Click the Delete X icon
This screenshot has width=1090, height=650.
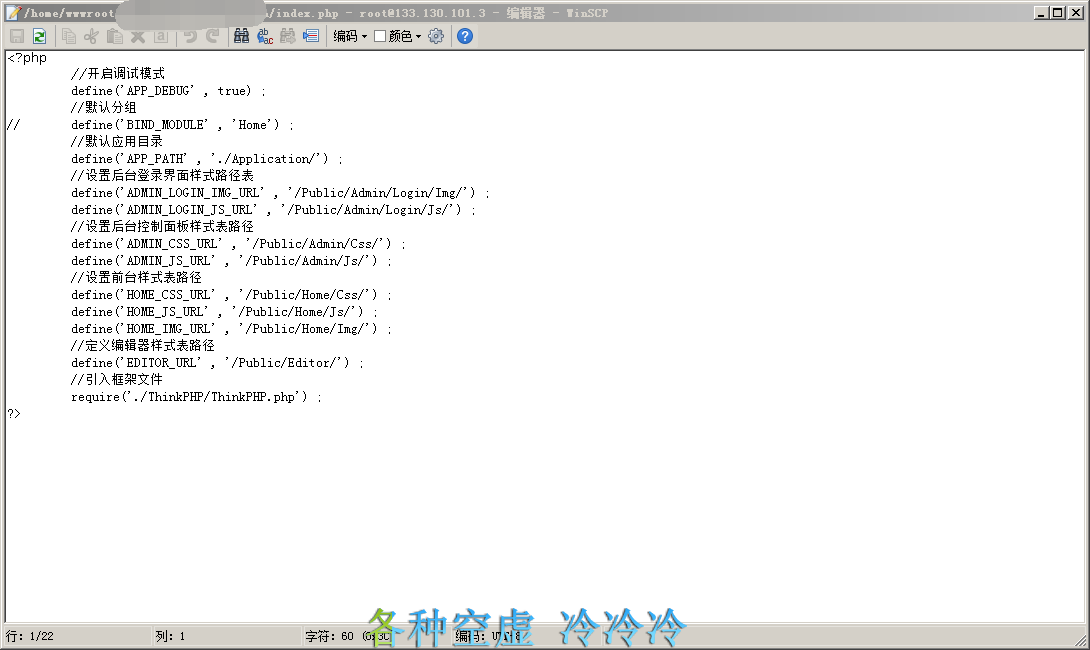[138, 36]
